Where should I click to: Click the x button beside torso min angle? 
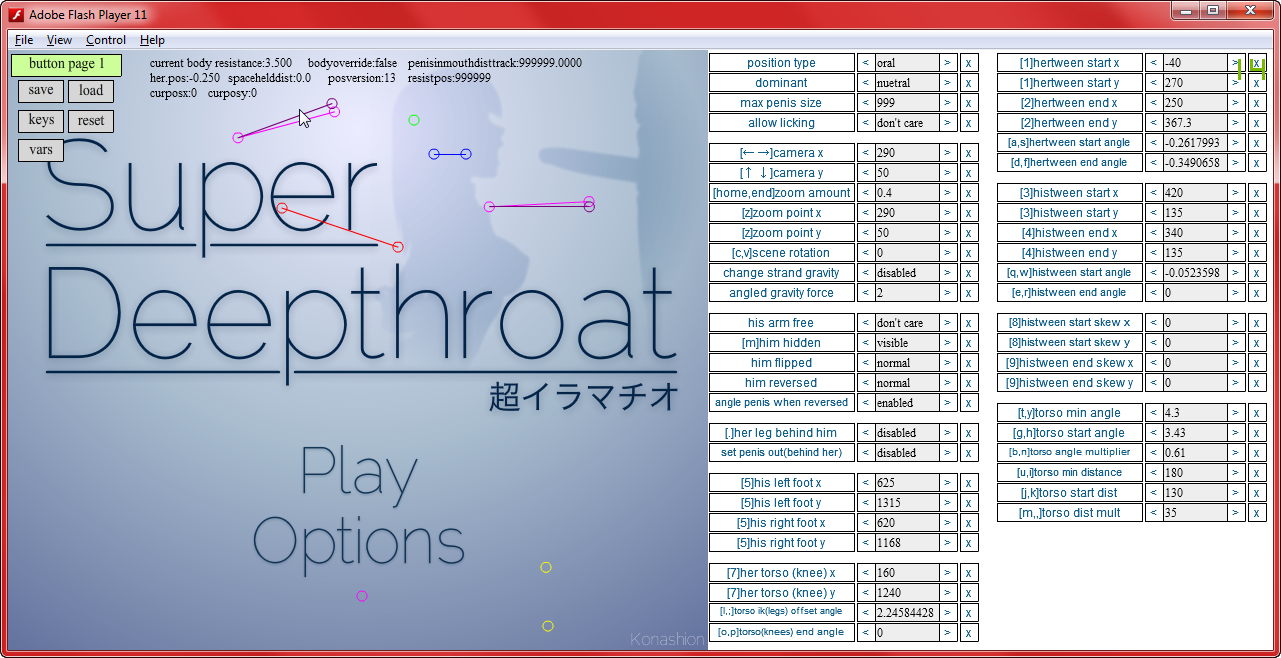tap(1257, 413)
